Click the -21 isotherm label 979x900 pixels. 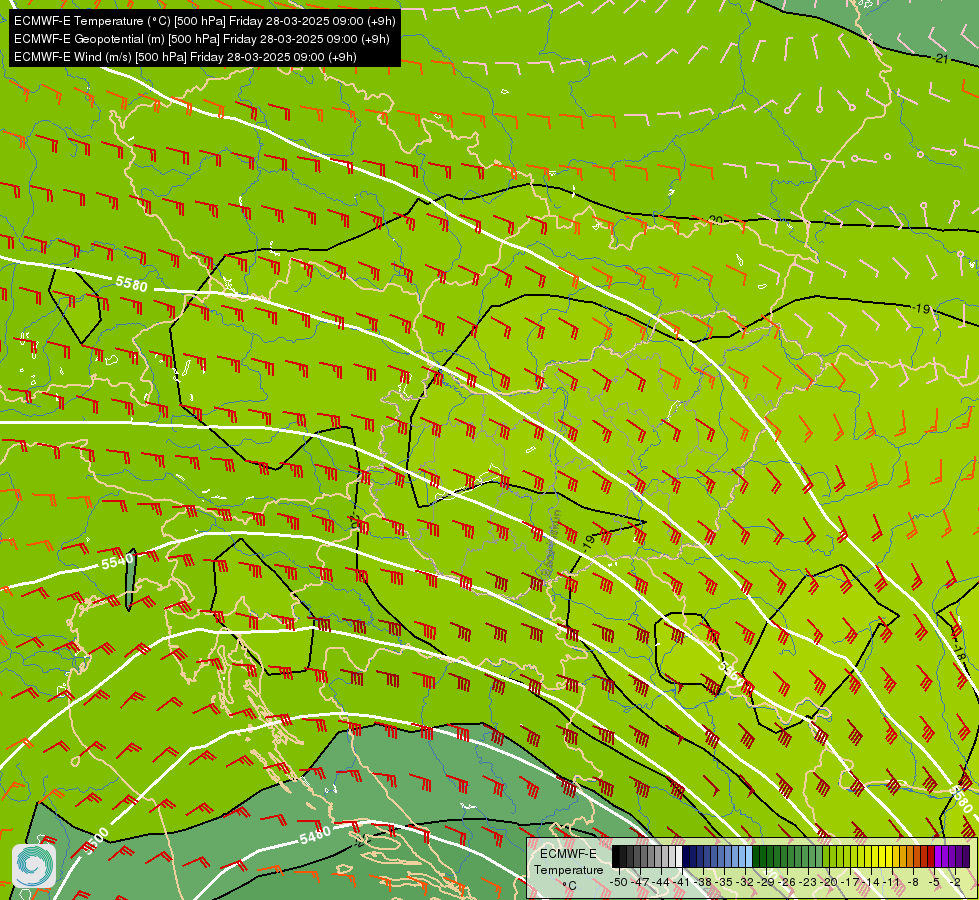coord(940,59)
